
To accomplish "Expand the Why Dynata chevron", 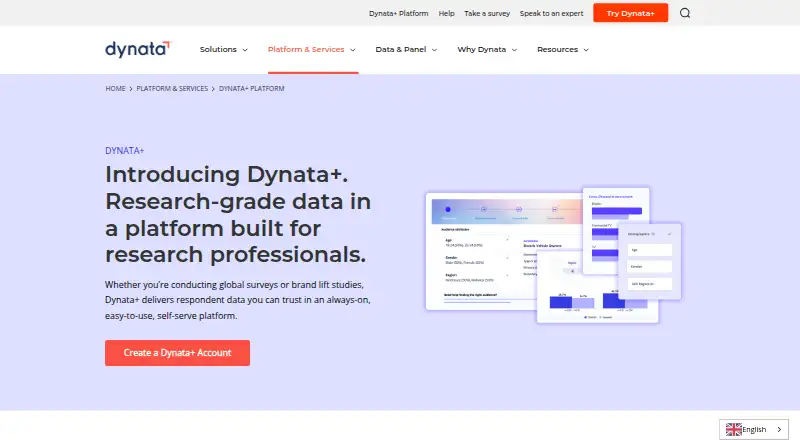I will 514,50.
